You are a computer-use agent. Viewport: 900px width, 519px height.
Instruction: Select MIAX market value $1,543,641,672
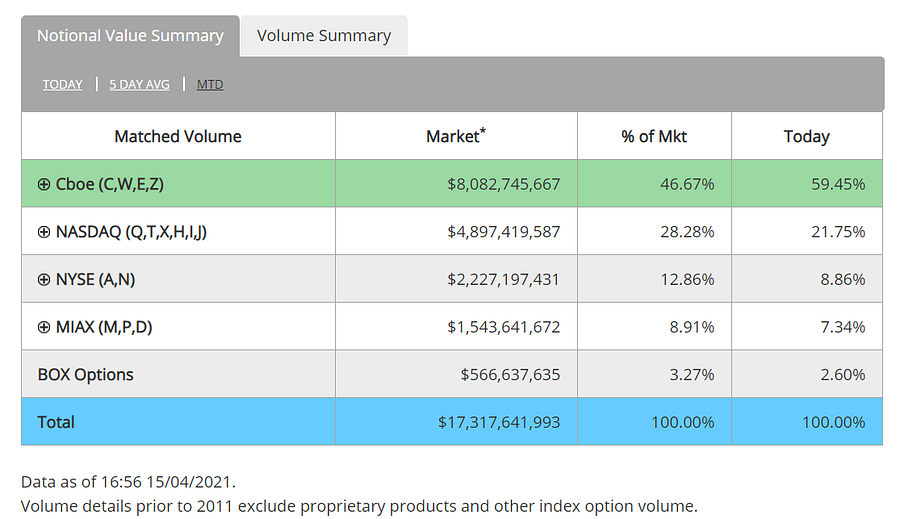tap(503, 327)
